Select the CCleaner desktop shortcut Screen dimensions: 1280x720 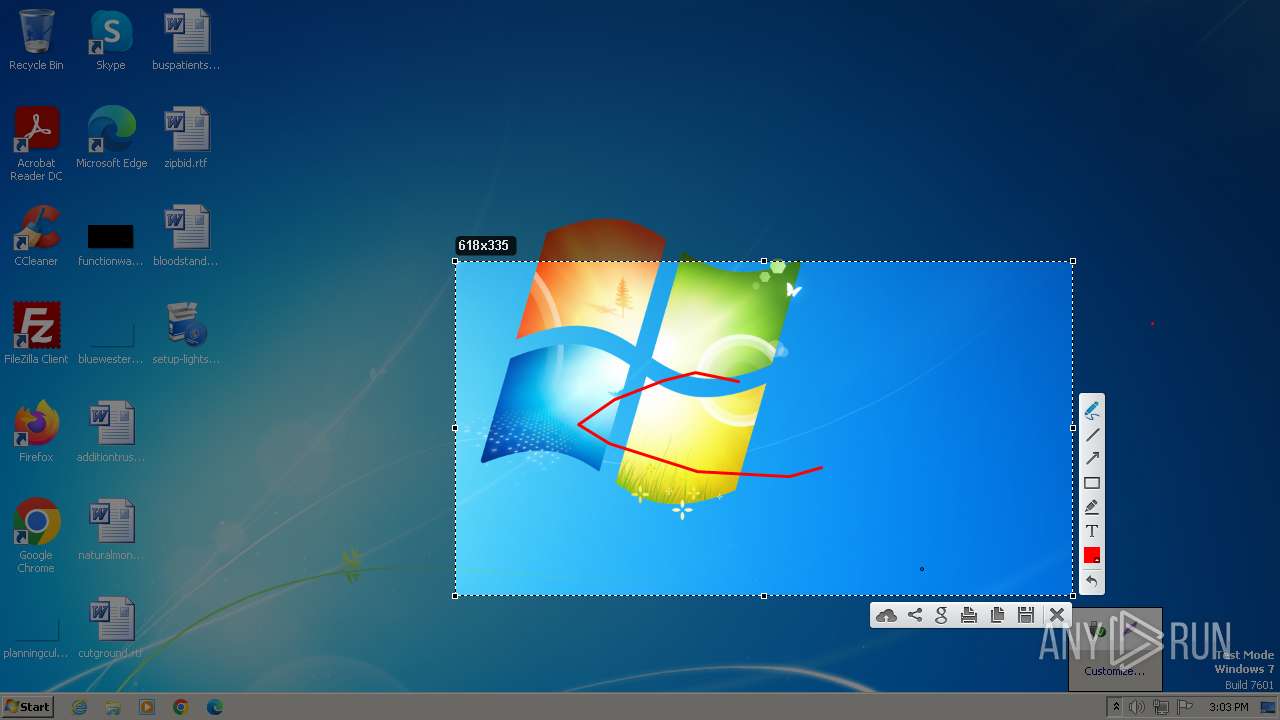pos(36,236)
